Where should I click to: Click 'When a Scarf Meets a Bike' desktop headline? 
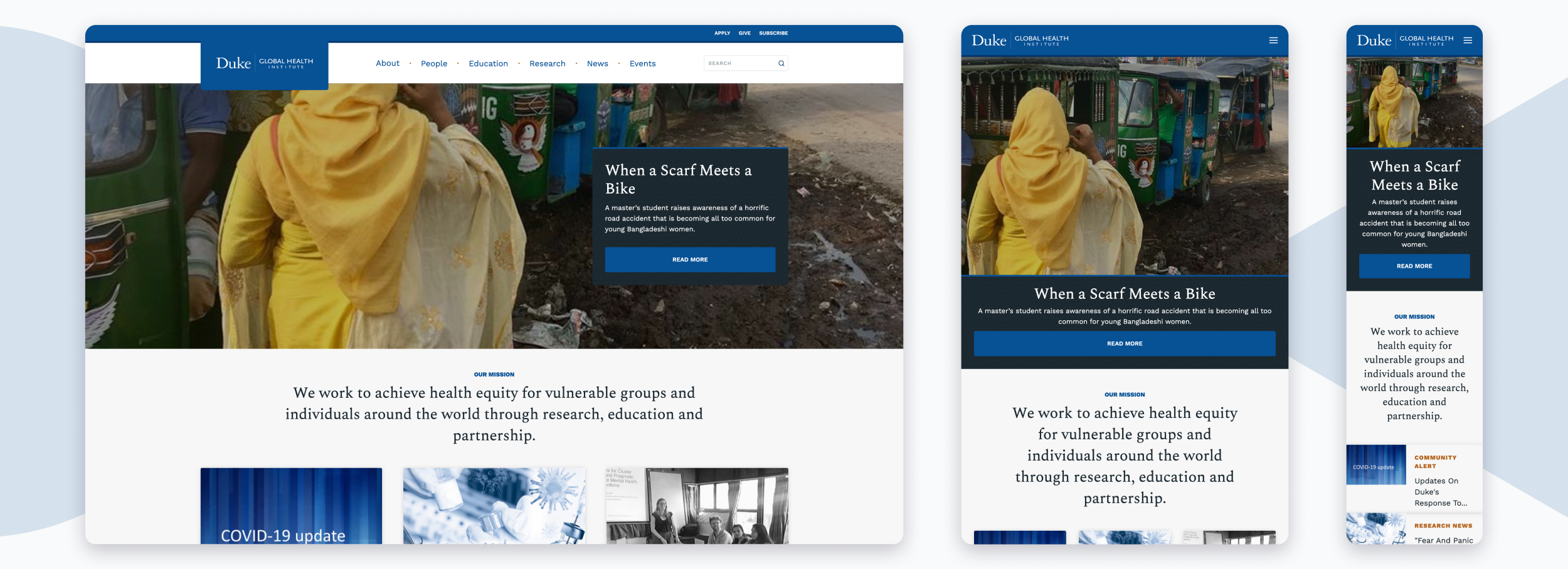click(679, 179)
